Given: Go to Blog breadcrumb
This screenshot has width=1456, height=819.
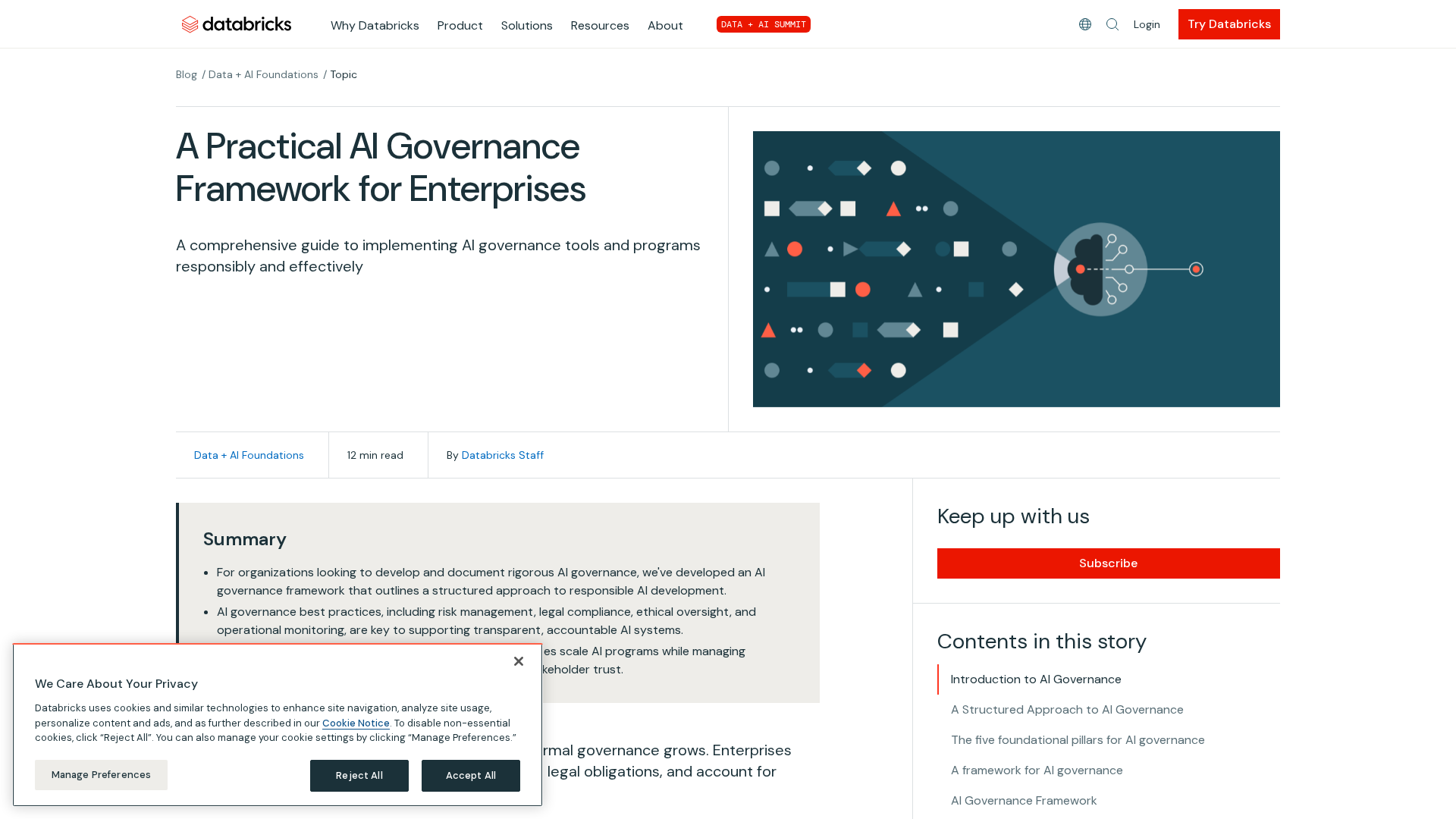Looking at the screenshot, I should click(x=186, y=74).
